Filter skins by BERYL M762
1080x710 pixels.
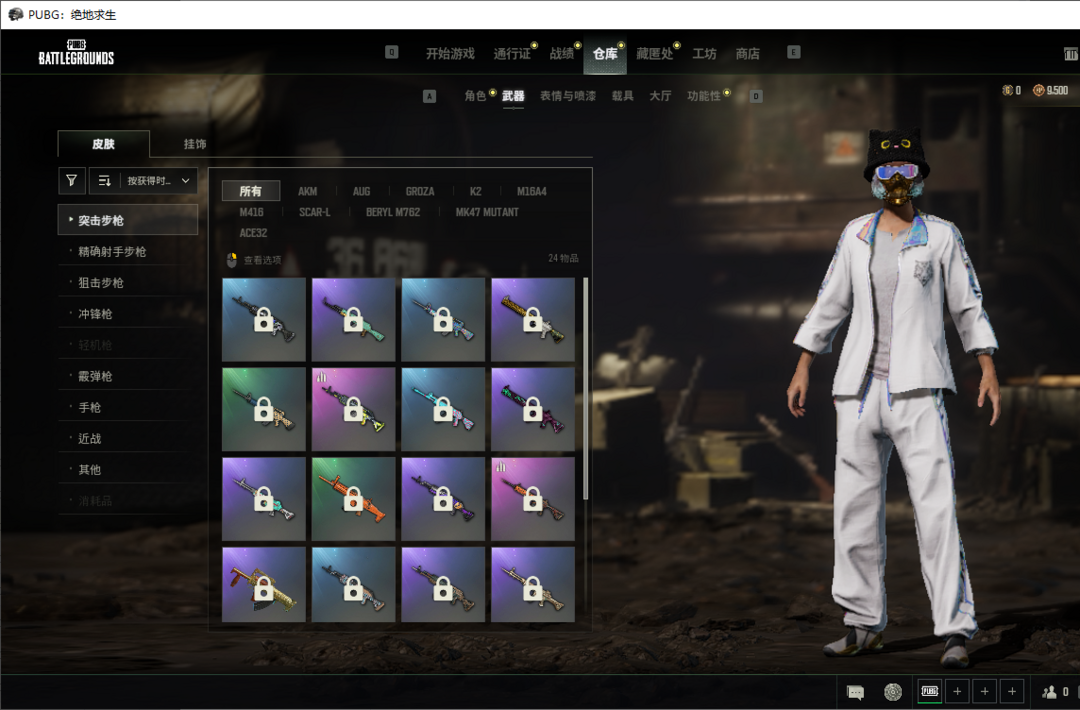[393, 212]
